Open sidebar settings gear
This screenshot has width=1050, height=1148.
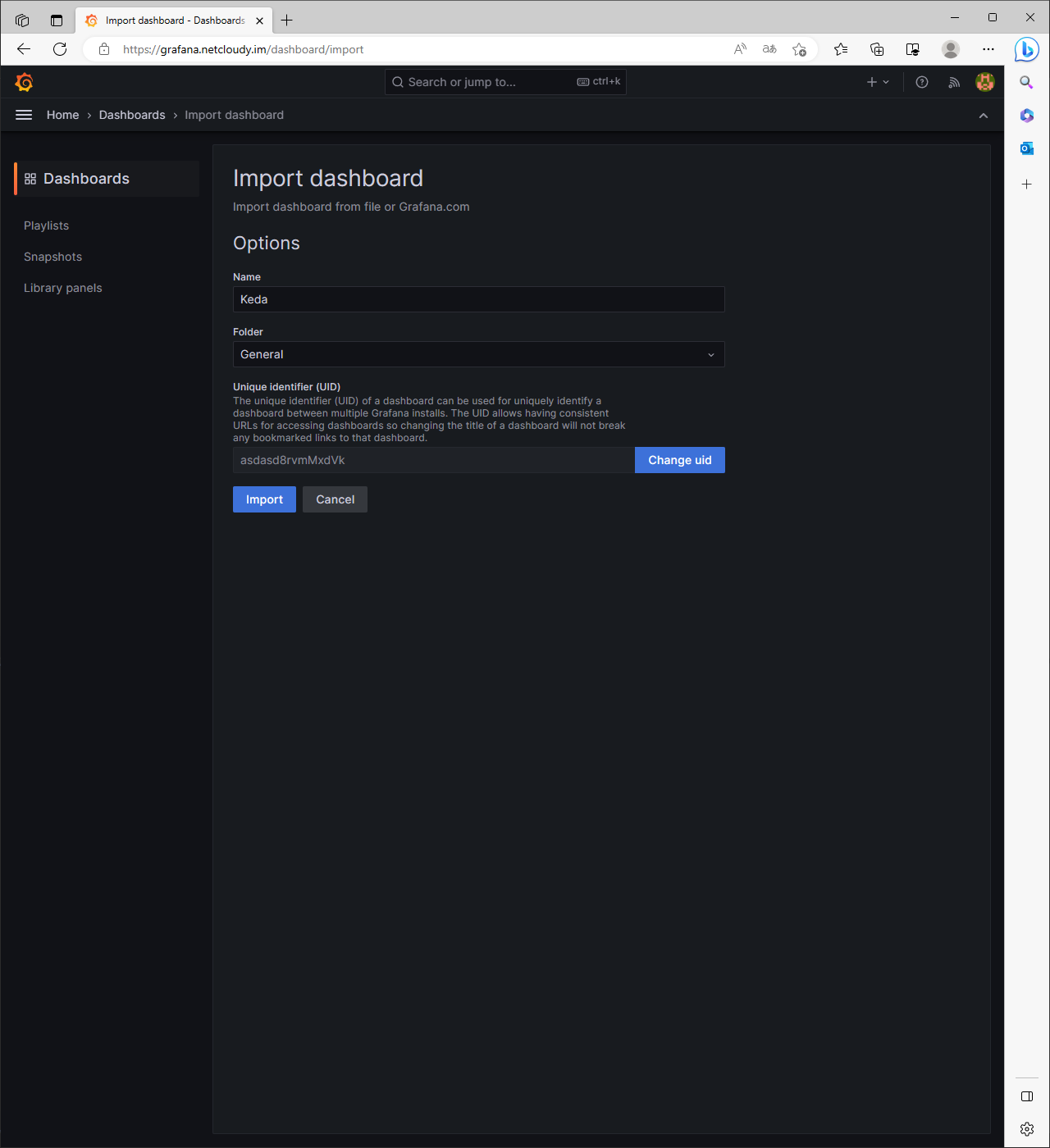tap(1027, 1129)
